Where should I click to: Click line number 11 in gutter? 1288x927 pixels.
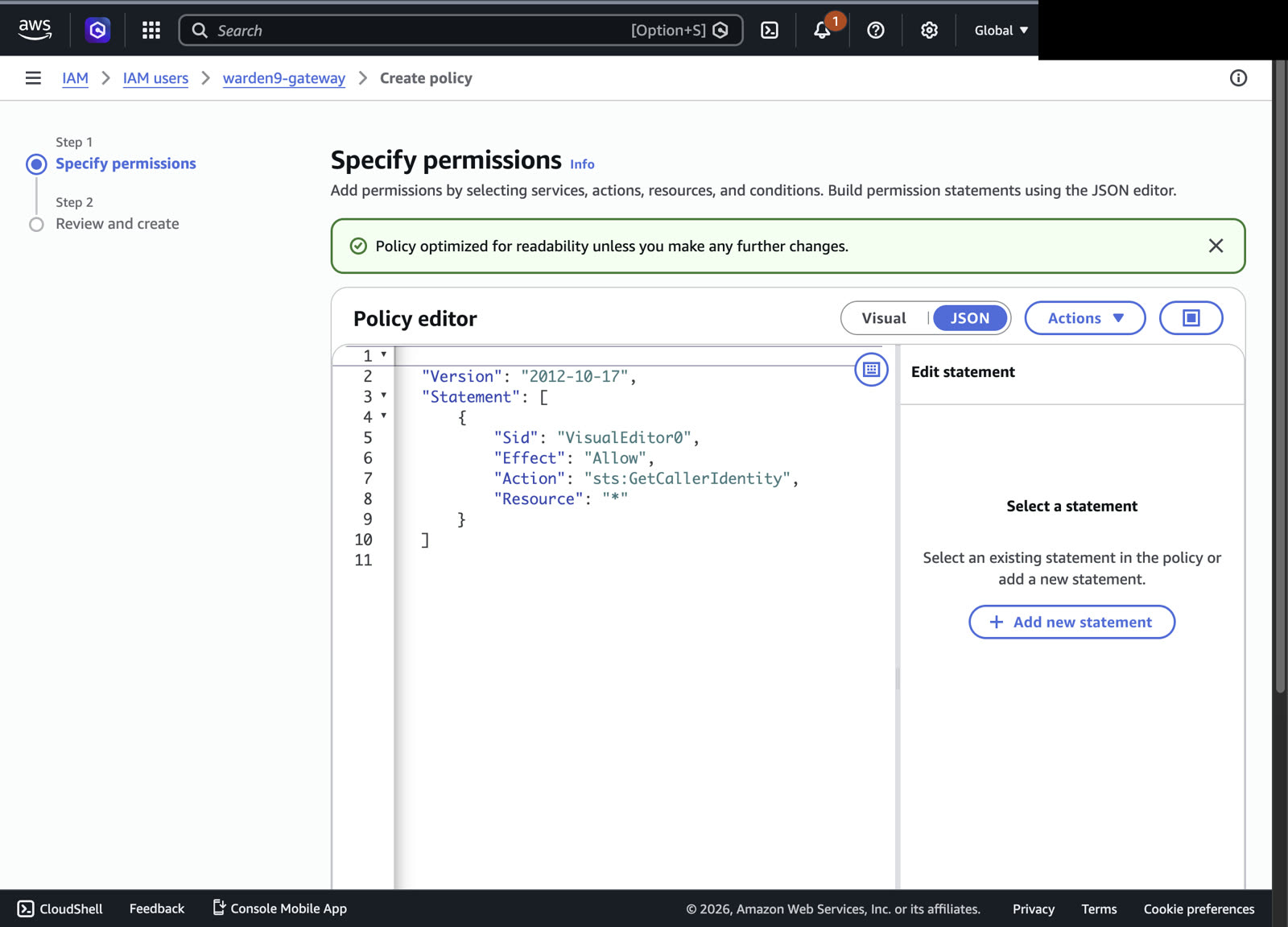click(363, 560)
